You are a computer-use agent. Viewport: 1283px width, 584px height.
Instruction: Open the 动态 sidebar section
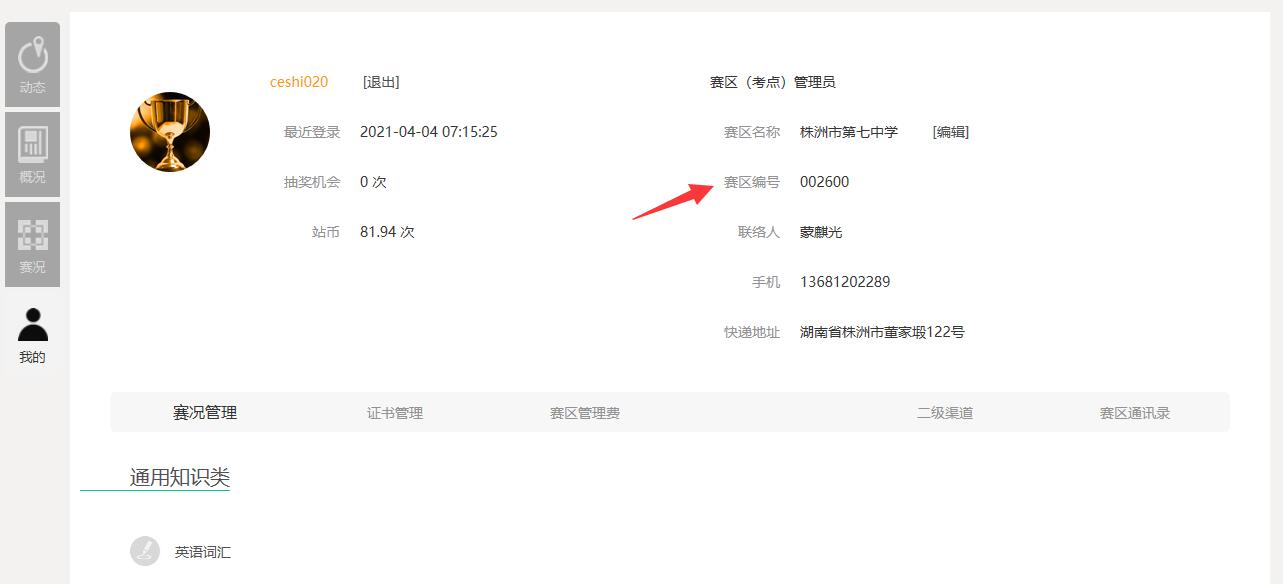32,65
